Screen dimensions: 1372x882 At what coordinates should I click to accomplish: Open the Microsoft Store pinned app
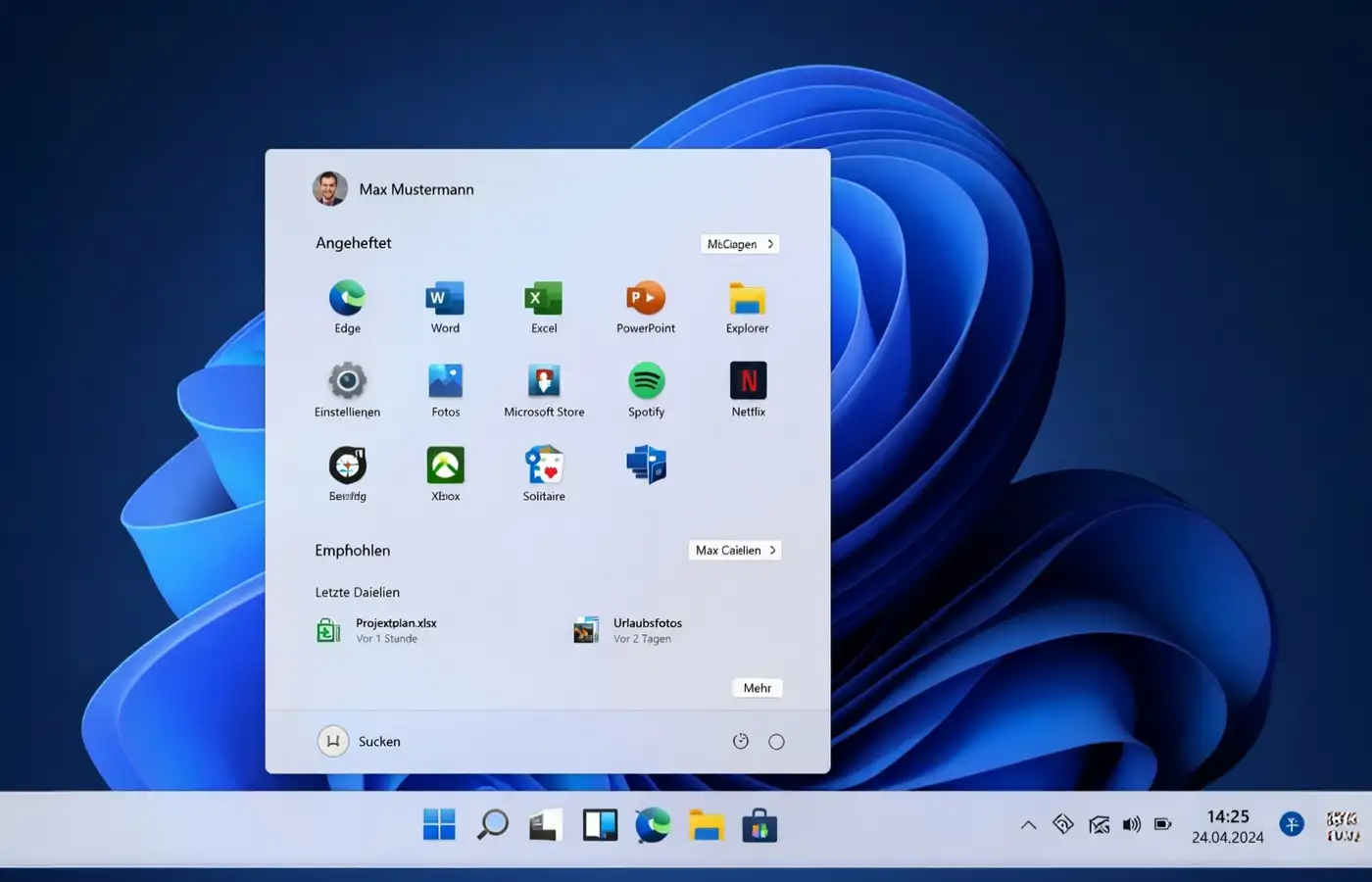click(544, 381)
